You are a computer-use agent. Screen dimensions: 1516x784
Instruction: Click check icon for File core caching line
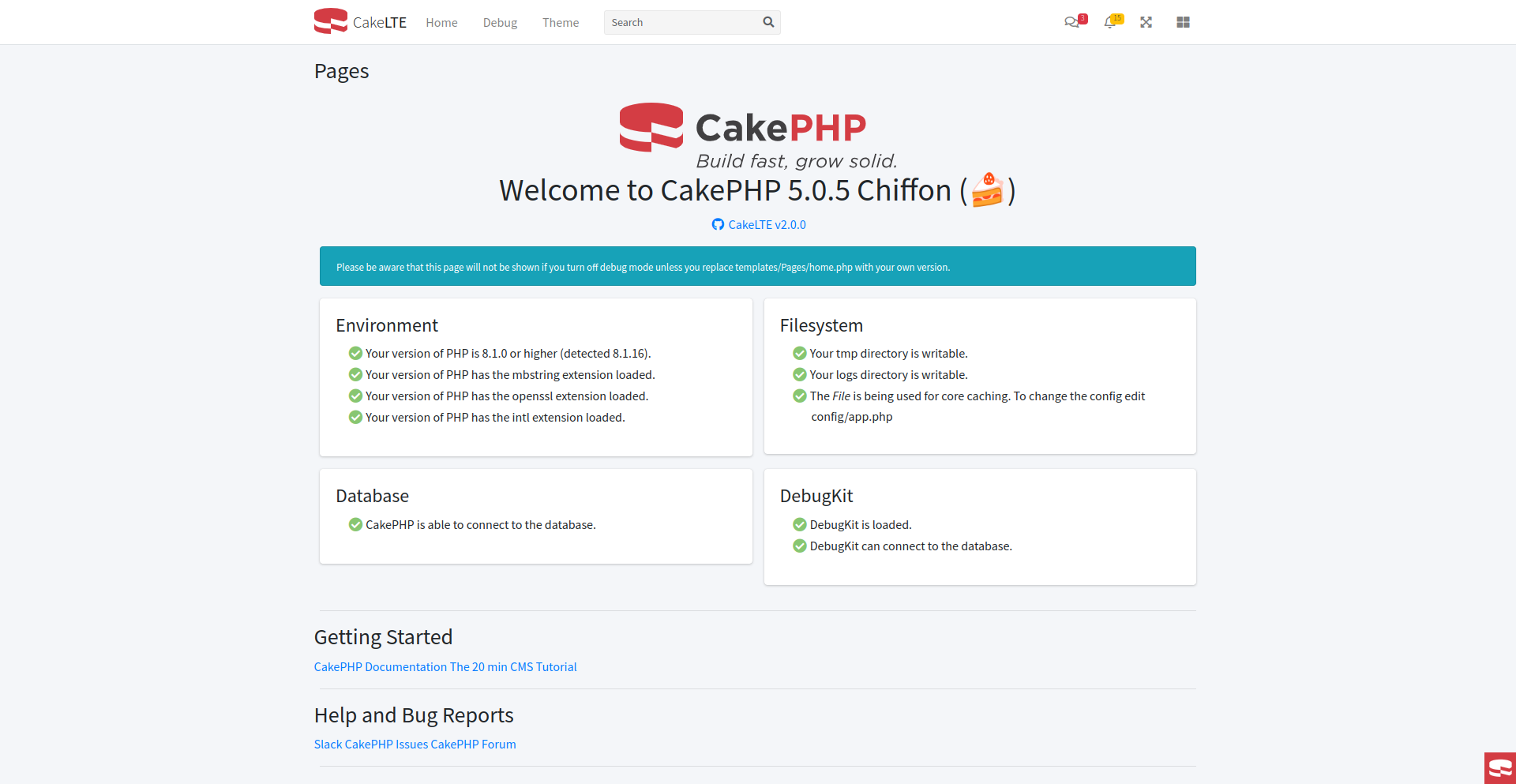tap(800, 396)
